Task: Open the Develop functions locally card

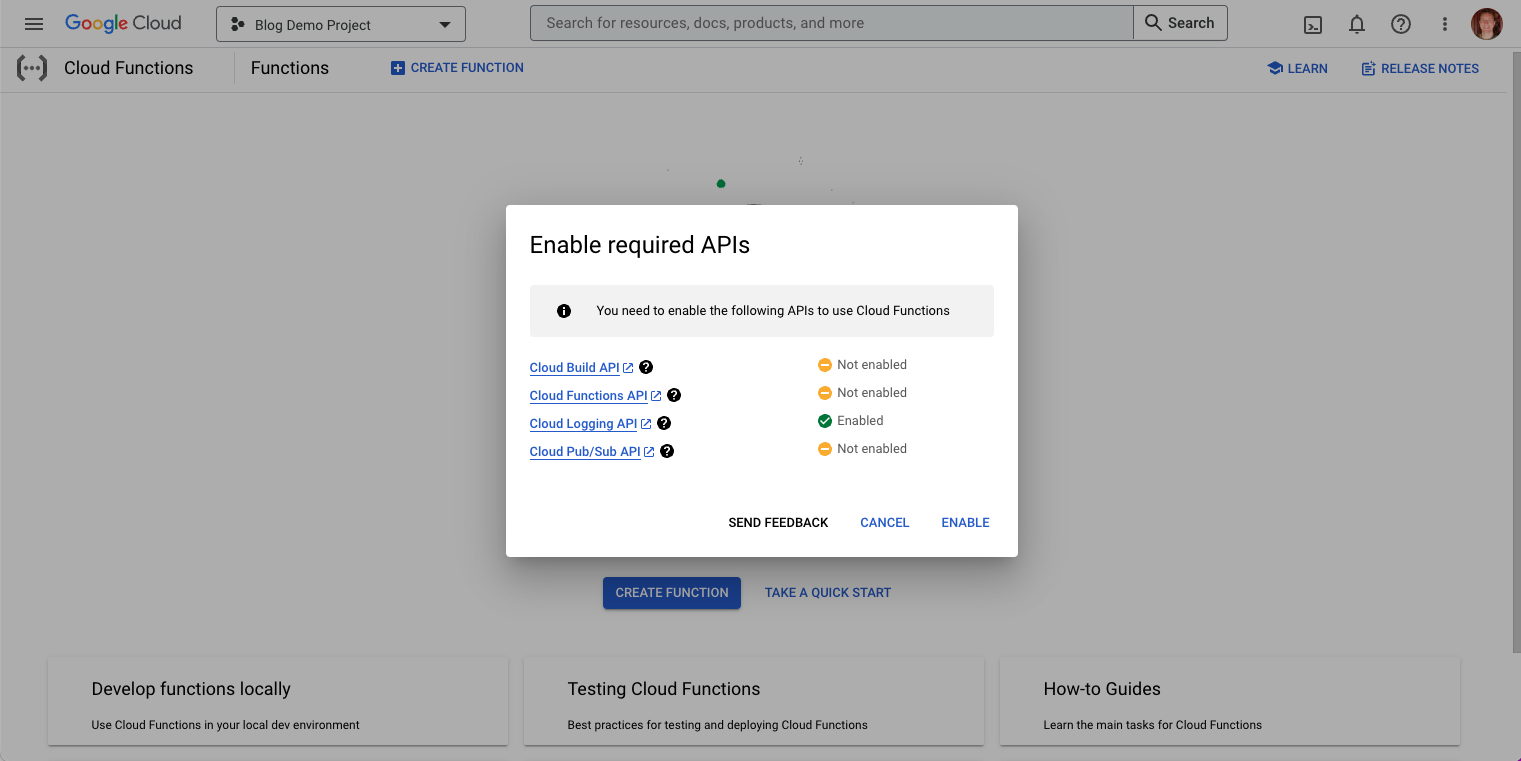Action: pos(278,701)
